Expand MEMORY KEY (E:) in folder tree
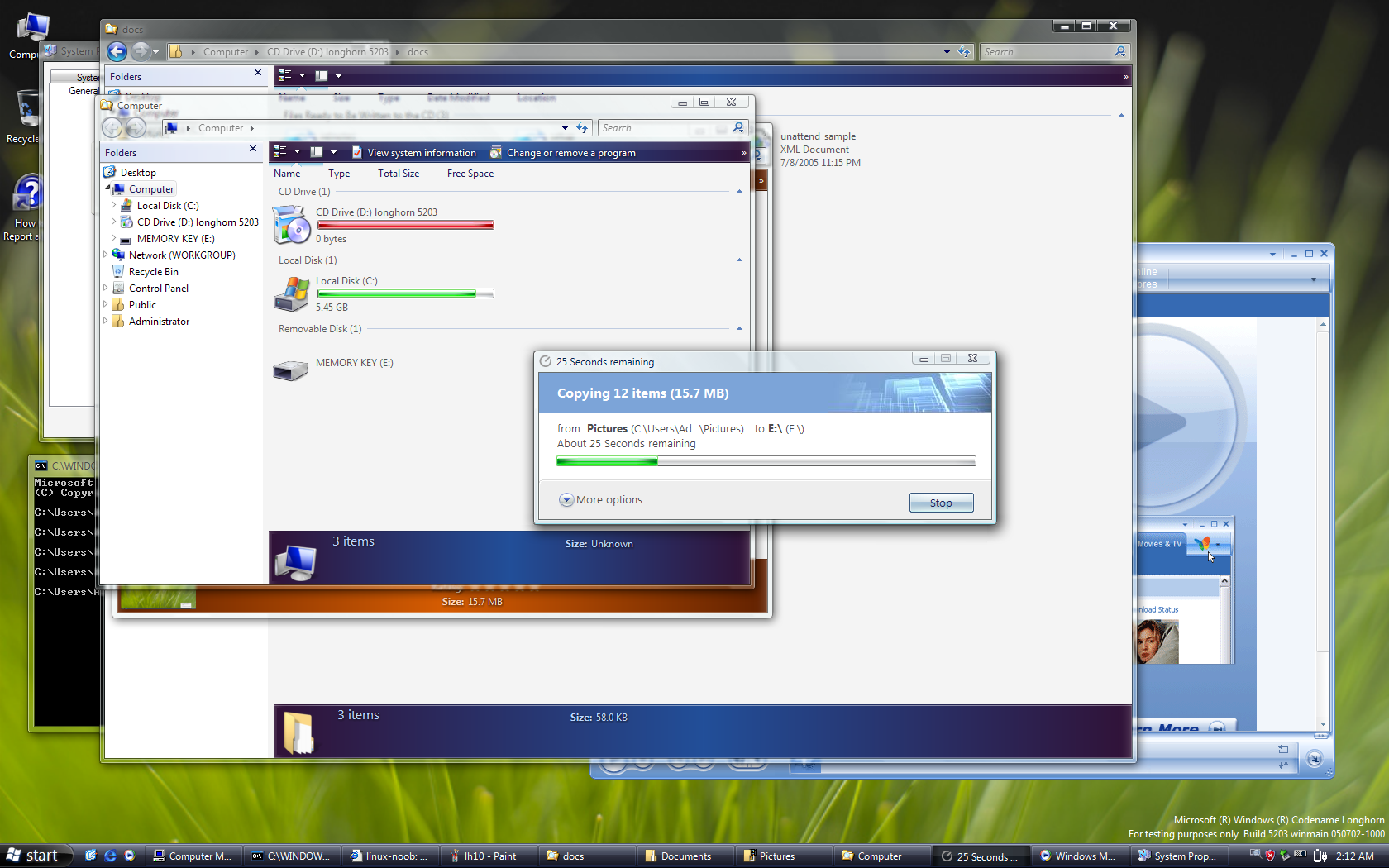This screenshot has width=1389, height=868. pos(113,238)
